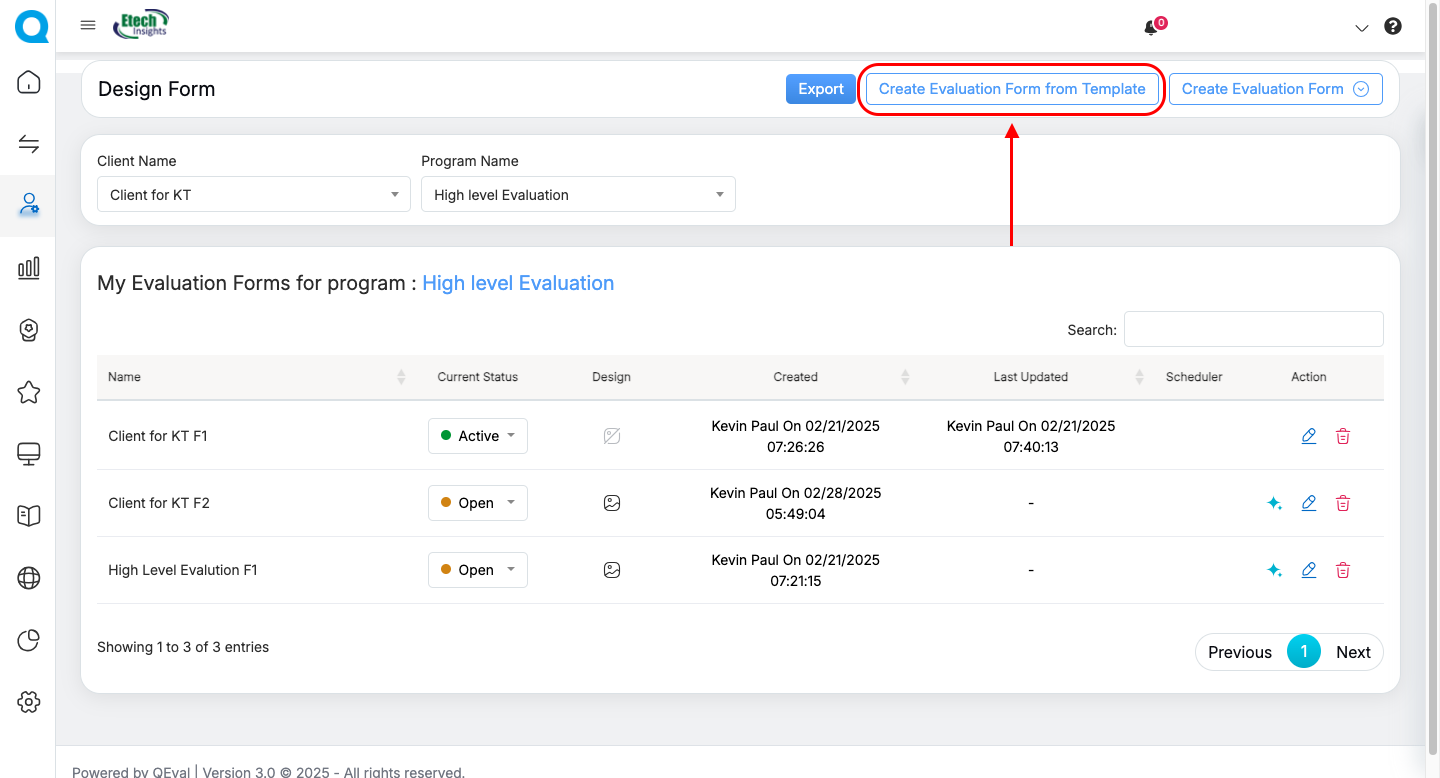
Task: Click the notification bell icon
Action: click(x=1151, y=28)
